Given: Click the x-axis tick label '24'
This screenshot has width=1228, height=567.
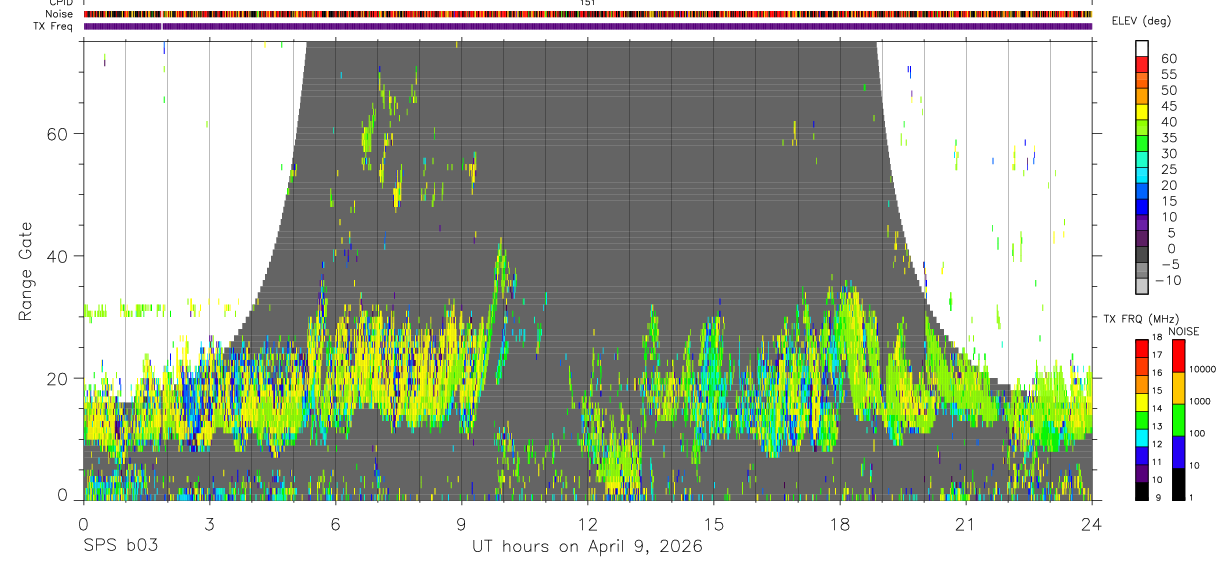Looking at the screenshot, I should coord(1092,524).
